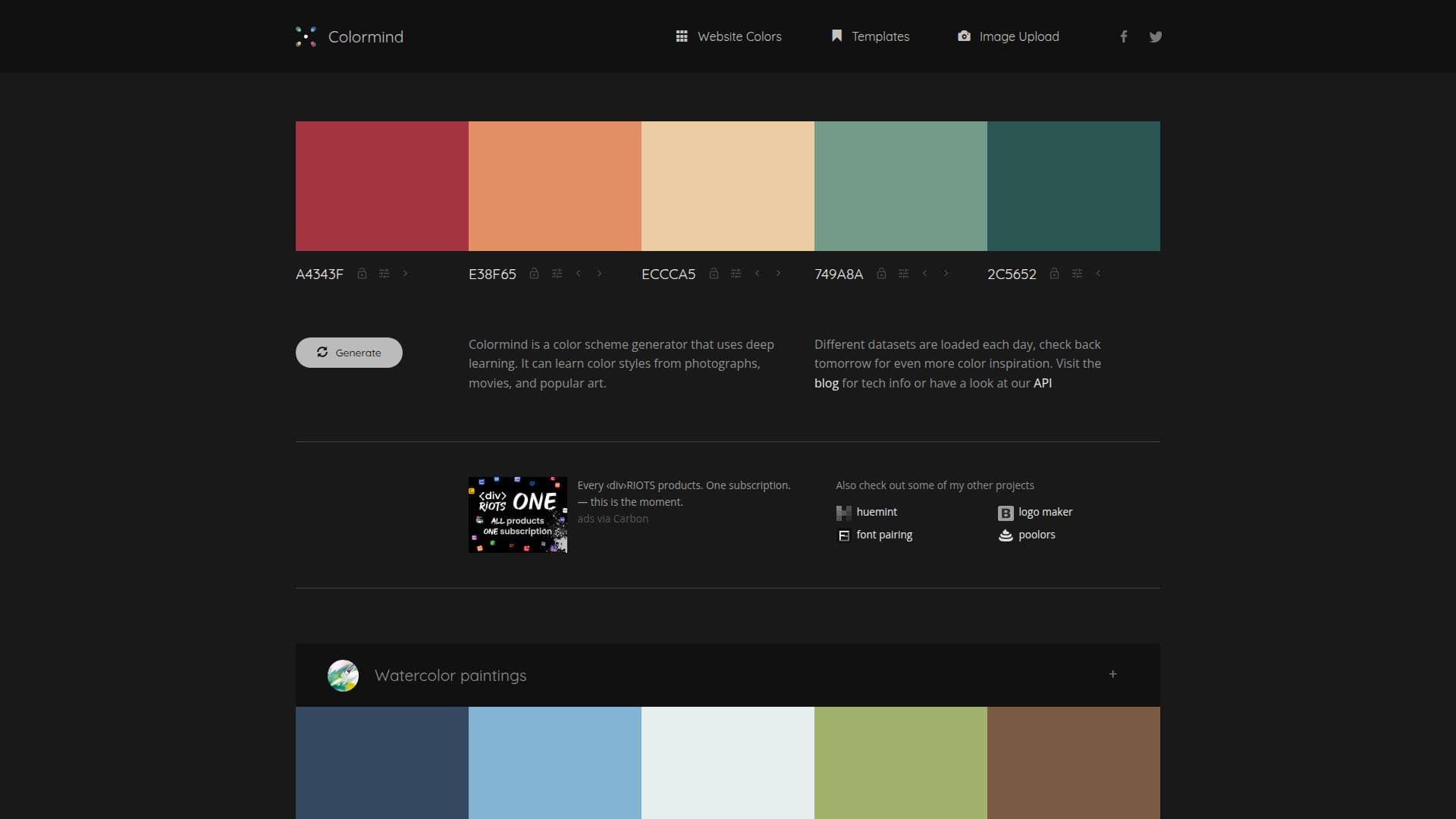Click the olive green watercolor swatch
The image size is (1456, 819).
[x=901, y=763]
